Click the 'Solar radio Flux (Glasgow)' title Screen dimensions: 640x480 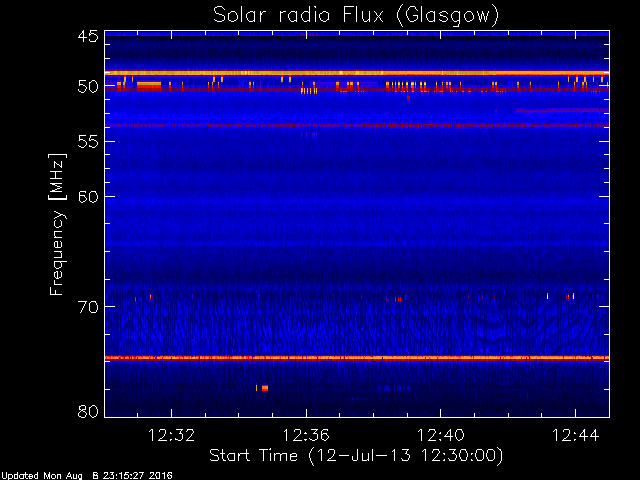(x=356, y=16)
